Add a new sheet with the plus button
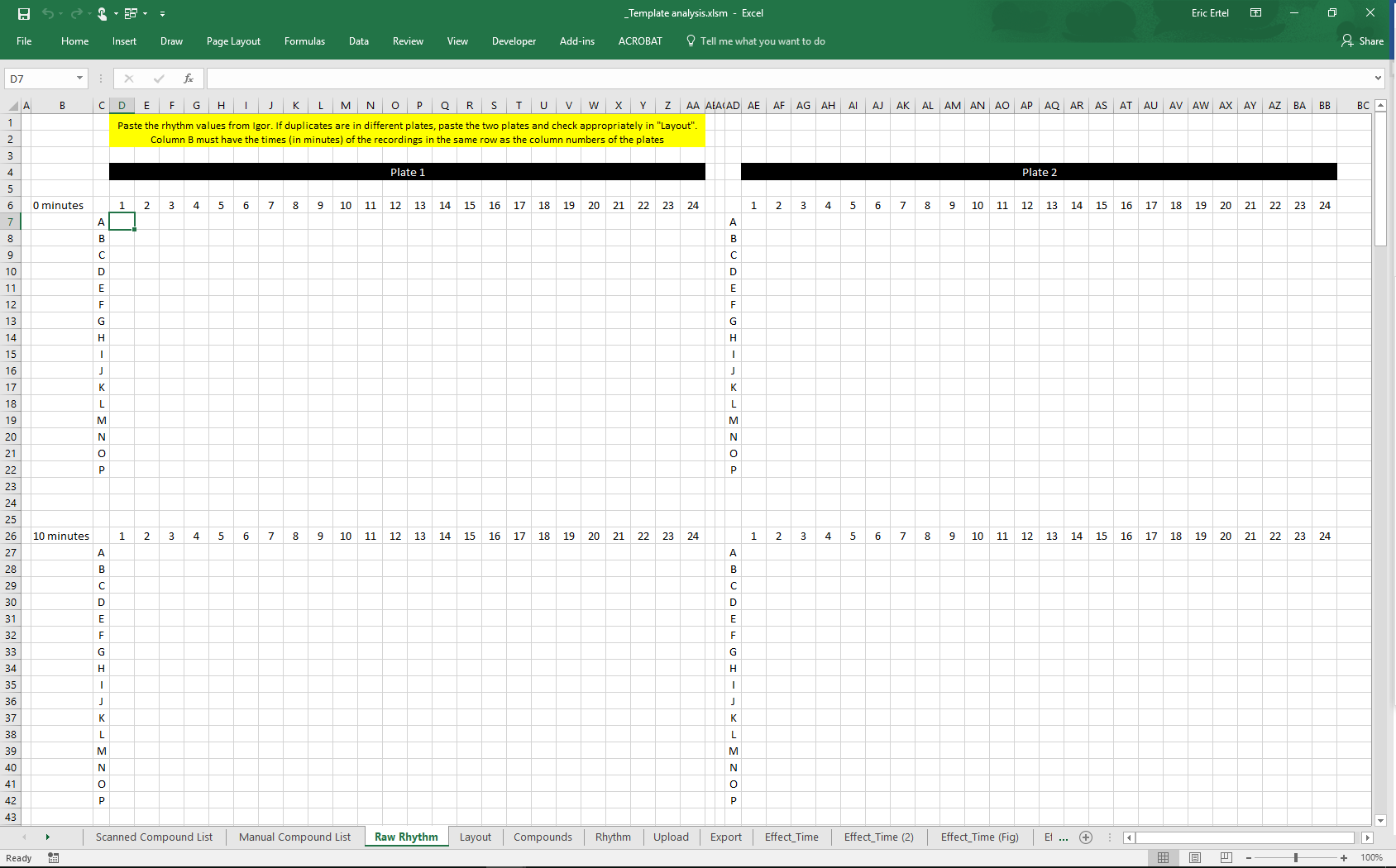Screen dimensions: 1396x868 tap(1086, 837)
